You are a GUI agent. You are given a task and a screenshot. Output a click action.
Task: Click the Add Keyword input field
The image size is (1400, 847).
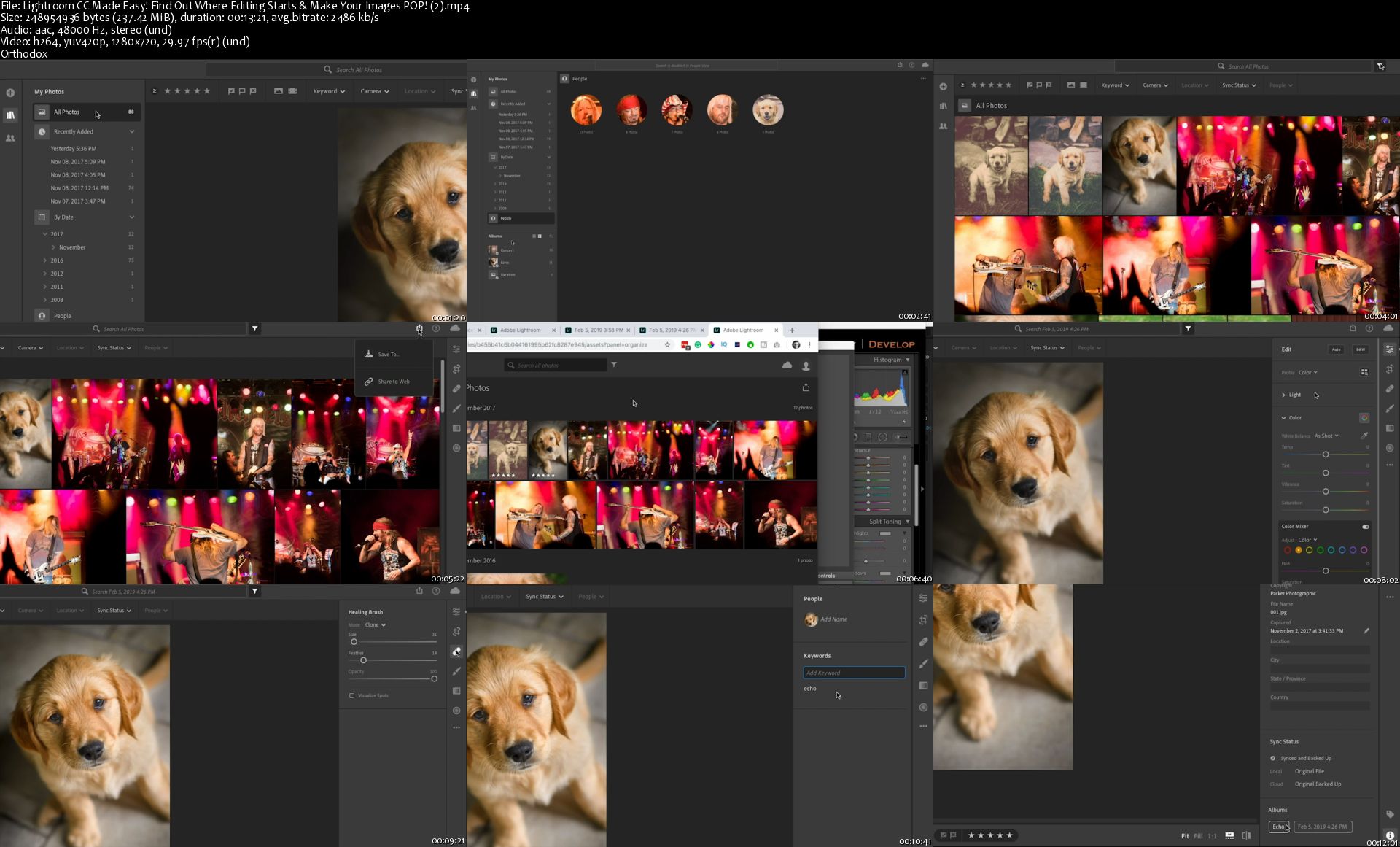(x=854, y=673)
